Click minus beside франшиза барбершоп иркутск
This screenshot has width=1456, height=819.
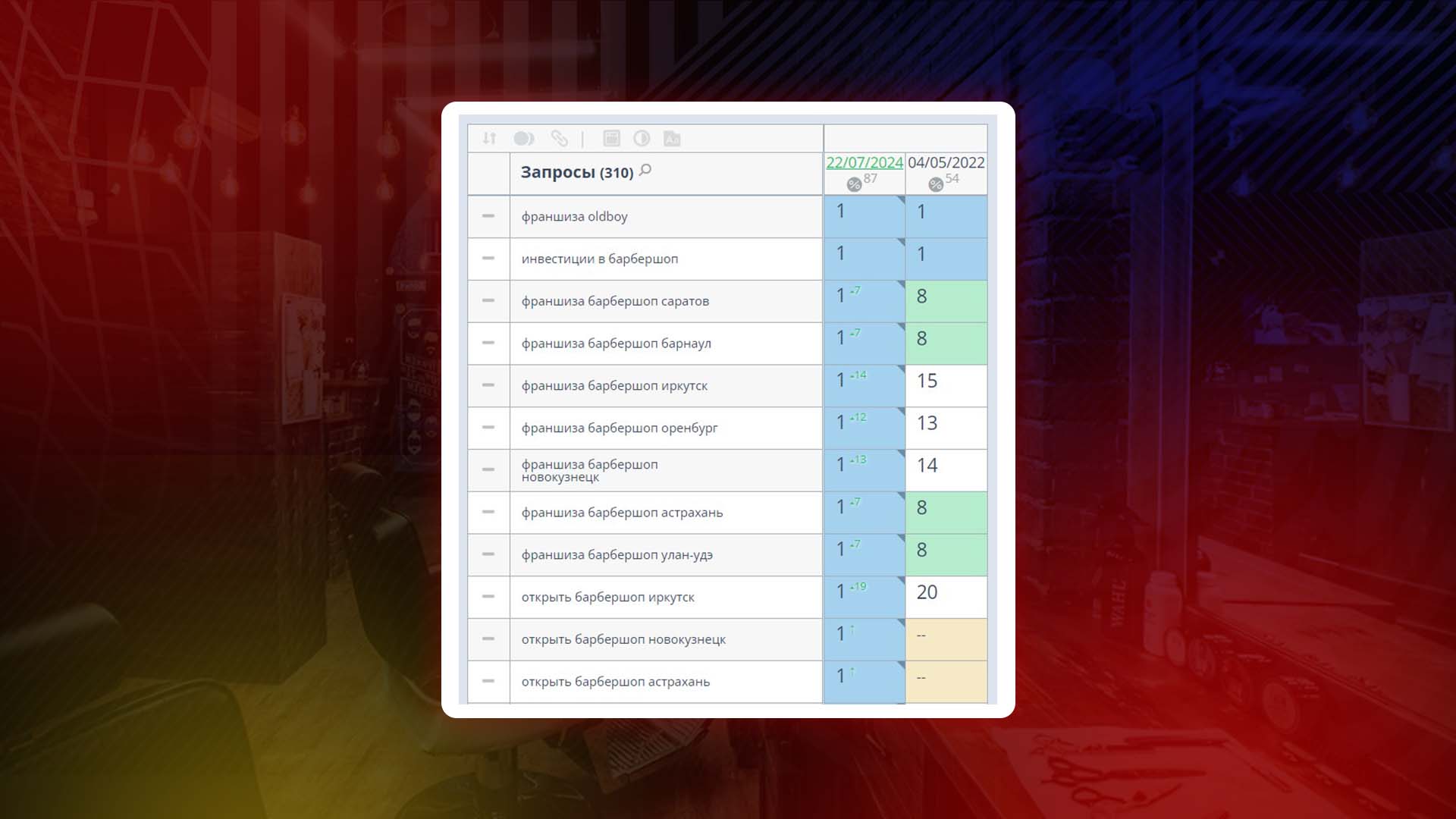coord(488,385)
